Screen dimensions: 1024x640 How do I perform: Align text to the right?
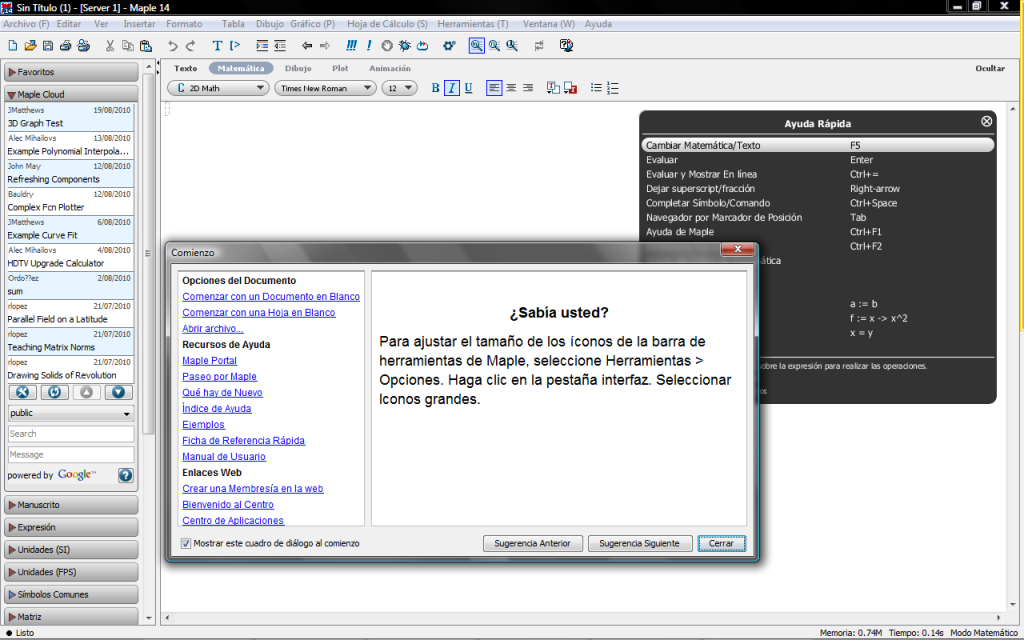(x=528, y=88)
